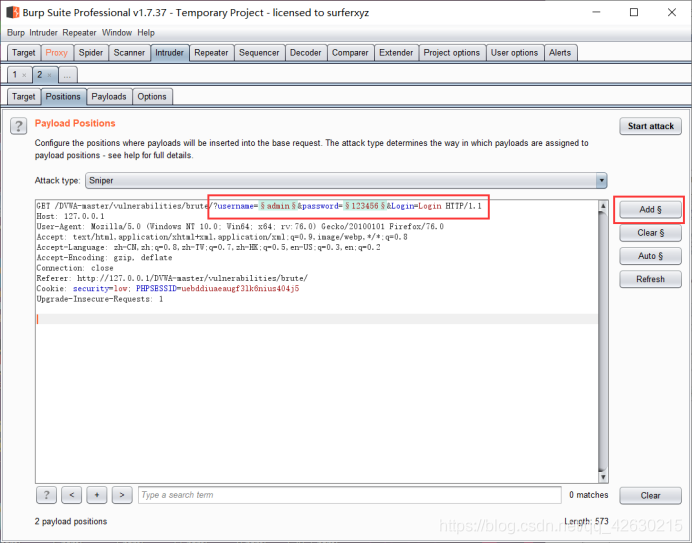
Task: Switch to the Sequencer tab
Action: 259,53
